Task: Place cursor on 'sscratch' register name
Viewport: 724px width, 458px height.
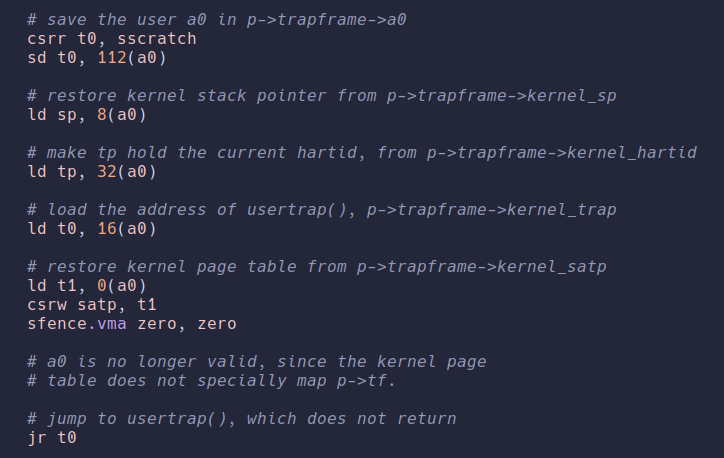Action: click(x=162, y=39)
